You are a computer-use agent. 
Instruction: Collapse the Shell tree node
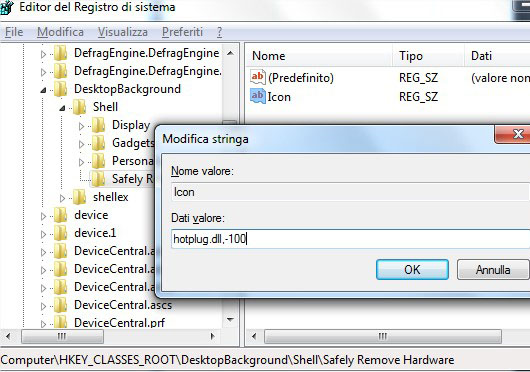click(x=62, y=108)
